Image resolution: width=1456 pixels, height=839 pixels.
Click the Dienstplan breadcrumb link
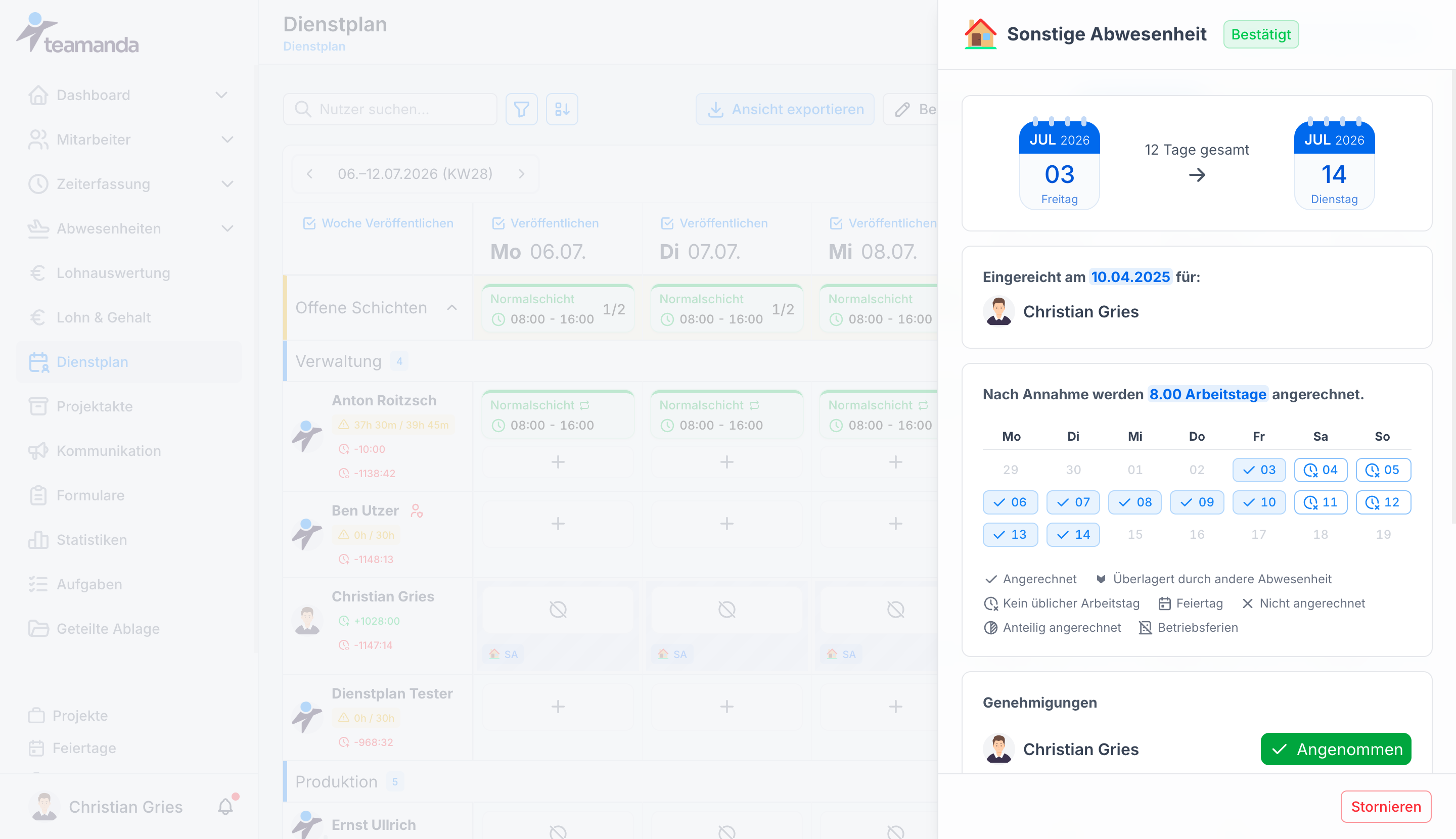click(x=314, y=46)
